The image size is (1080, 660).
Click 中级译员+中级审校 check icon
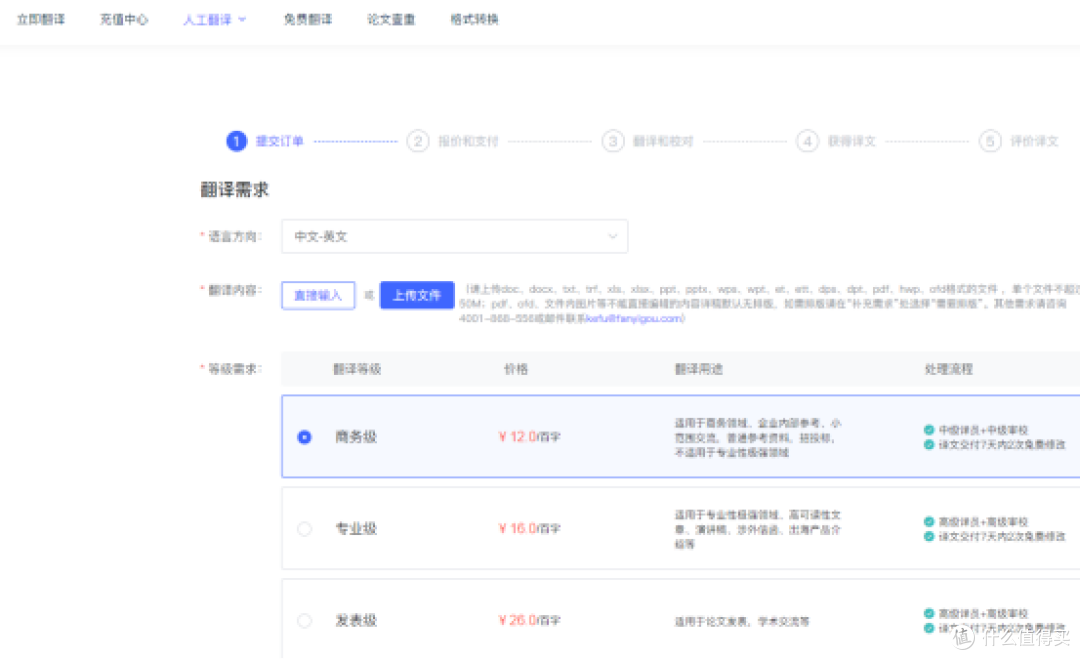point(929,430)
